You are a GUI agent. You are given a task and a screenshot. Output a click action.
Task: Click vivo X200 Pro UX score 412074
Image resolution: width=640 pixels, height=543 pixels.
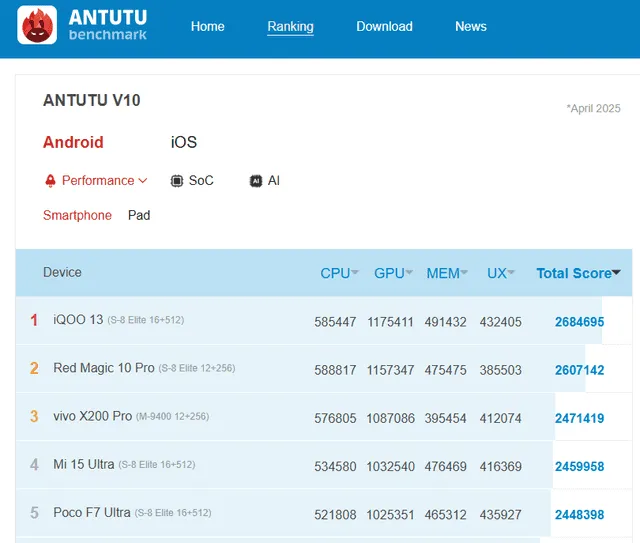(501, 418)
